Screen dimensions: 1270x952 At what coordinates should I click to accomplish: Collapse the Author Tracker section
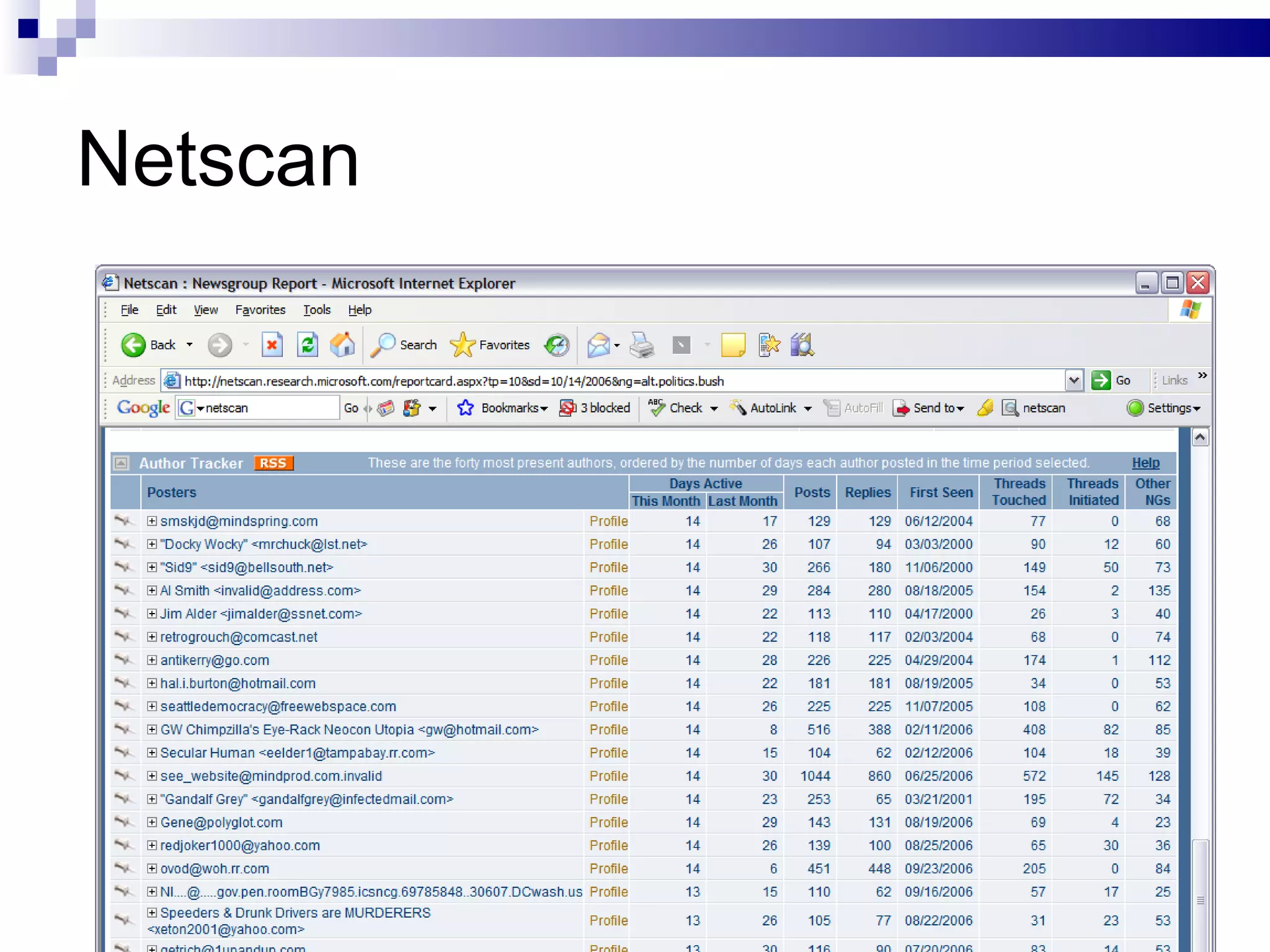click(x=122, y=463)
